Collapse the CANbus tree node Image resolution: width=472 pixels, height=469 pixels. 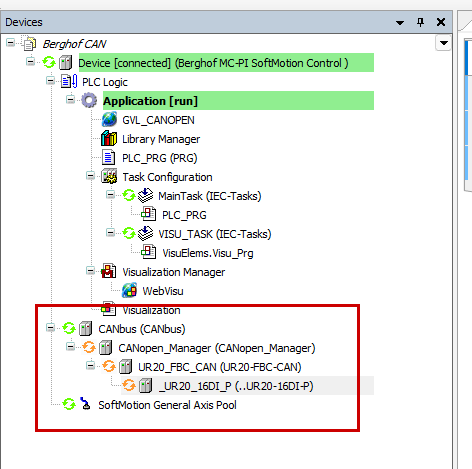(50, 328)
